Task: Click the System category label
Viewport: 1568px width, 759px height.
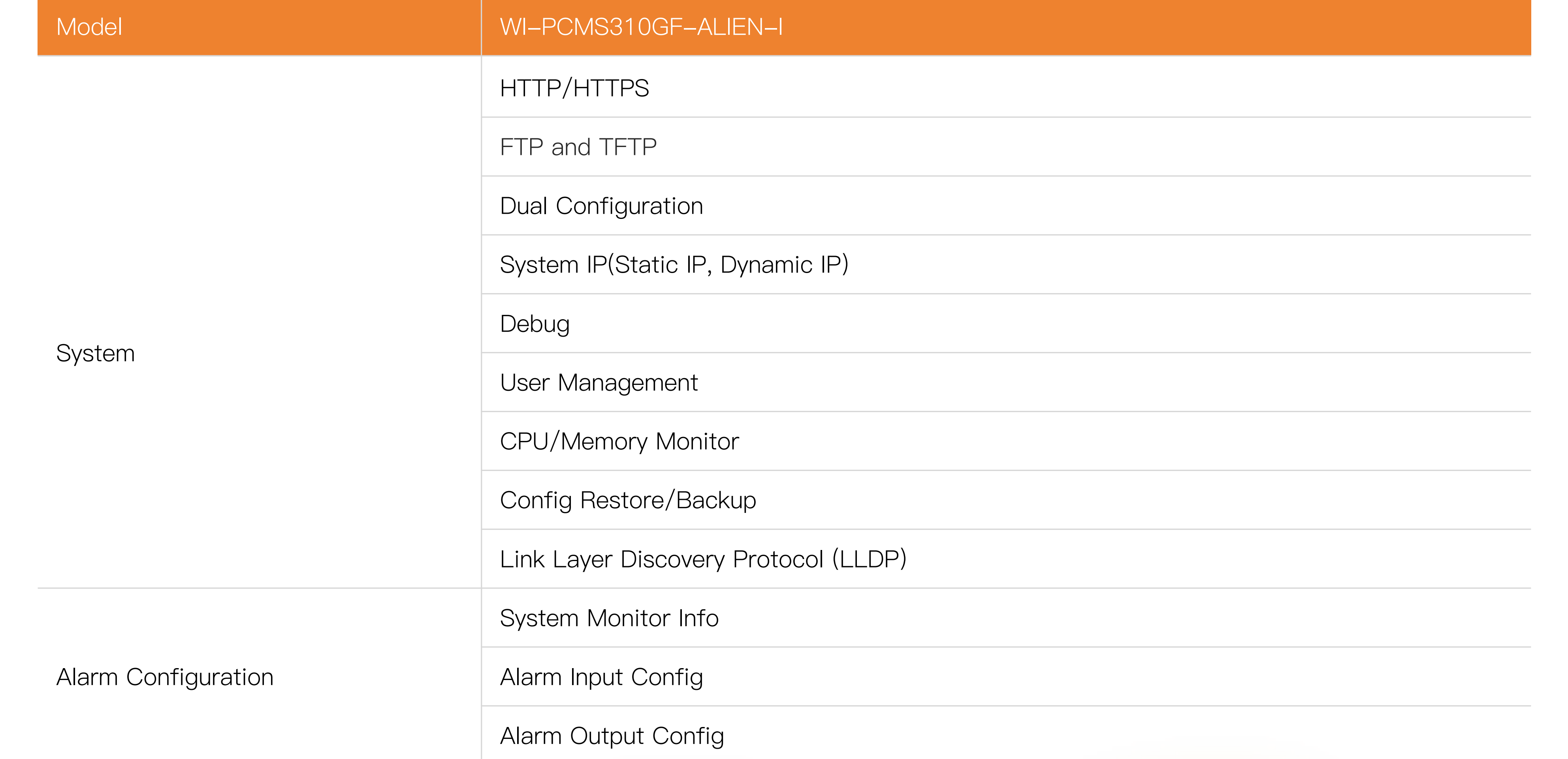Action: (96, 354)
